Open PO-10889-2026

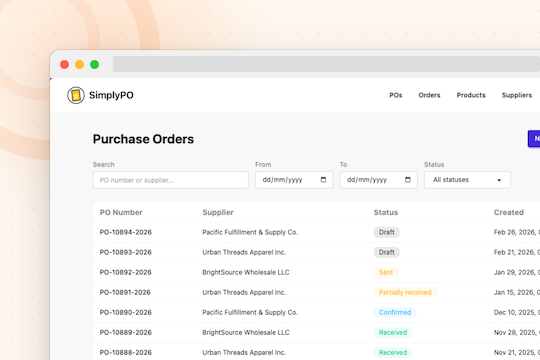(x=126, y=332)
